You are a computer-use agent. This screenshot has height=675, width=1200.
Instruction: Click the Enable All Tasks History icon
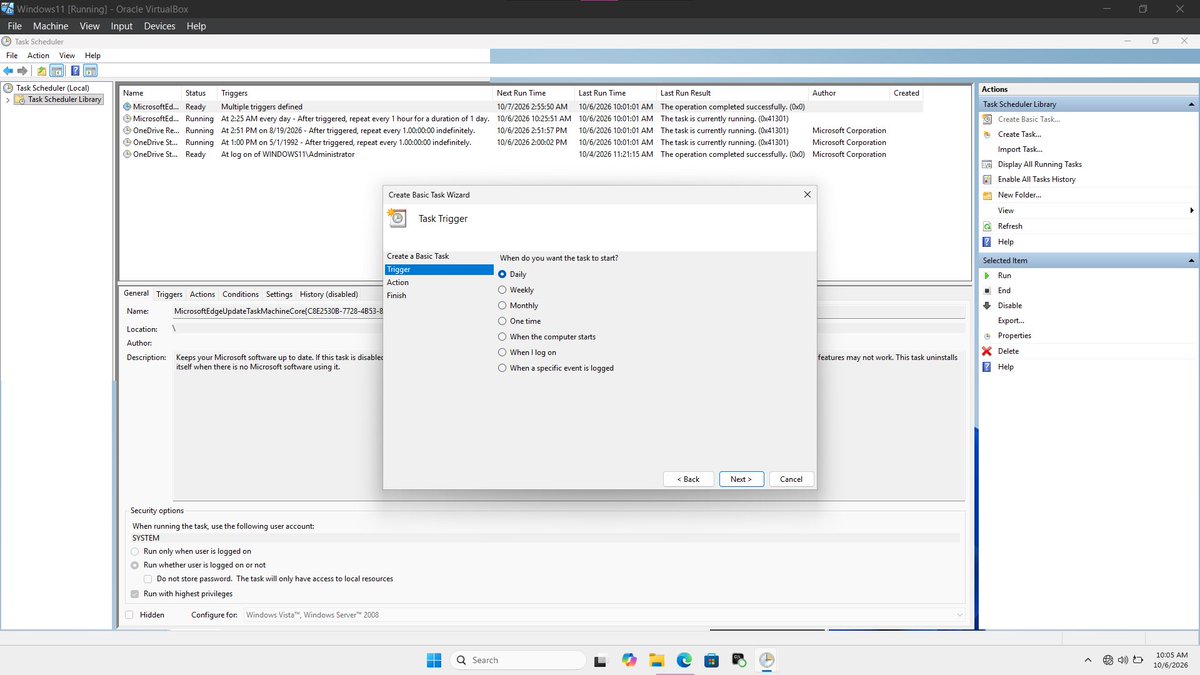pos(987,179)
